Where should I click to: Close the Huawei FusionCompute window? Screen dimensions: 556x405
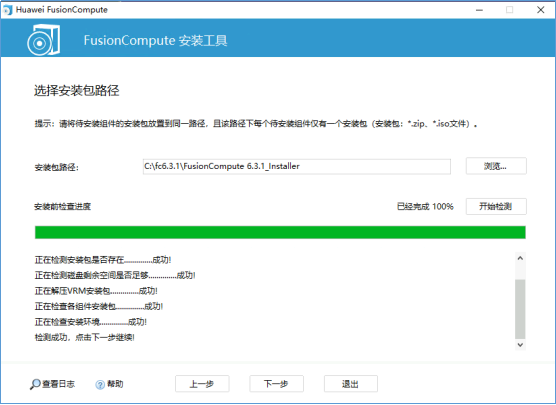click(540, 10)
